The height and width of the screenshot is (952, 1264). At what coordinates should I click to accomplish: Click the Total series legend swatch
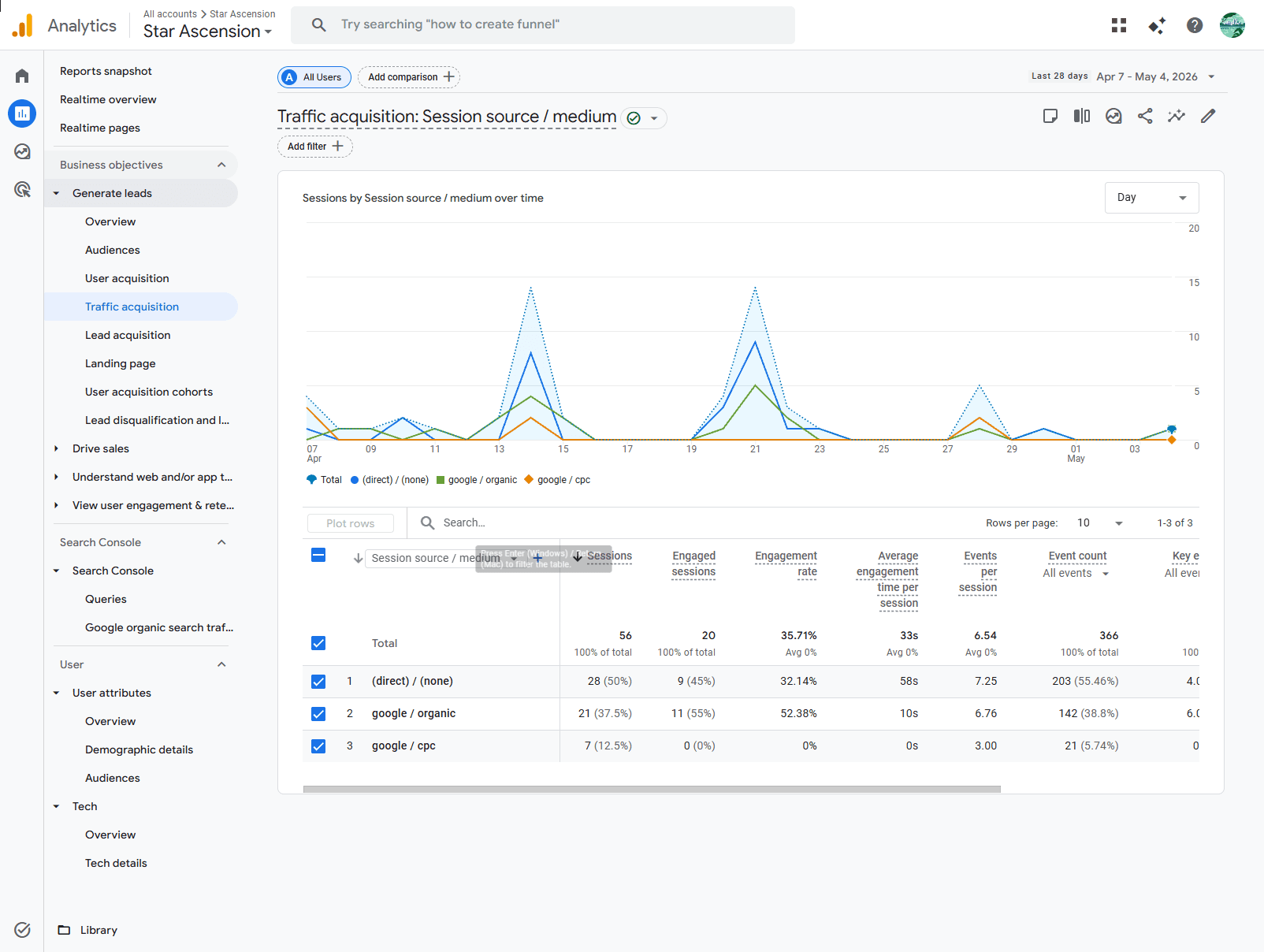coord(311,479)
